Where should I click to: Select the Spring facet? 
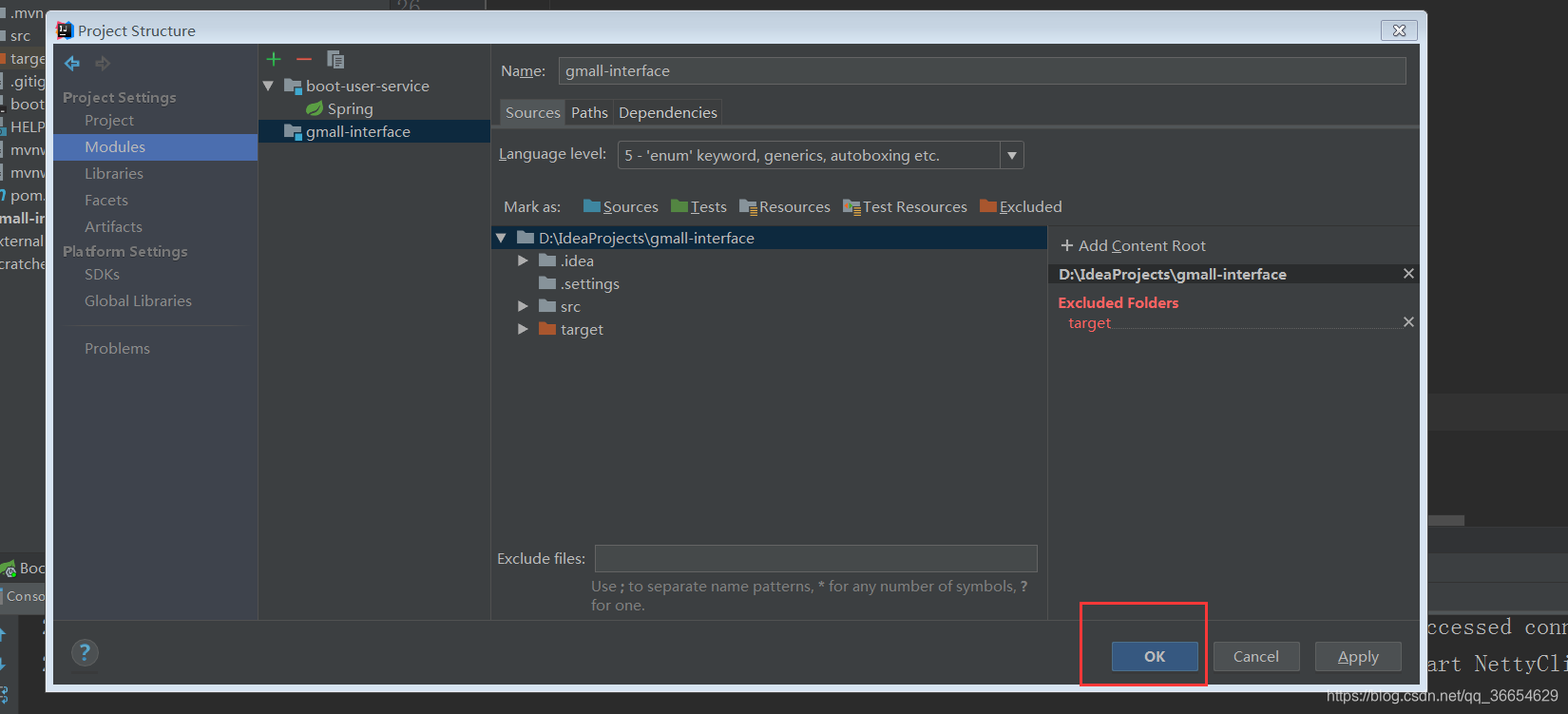coord(350,108)
